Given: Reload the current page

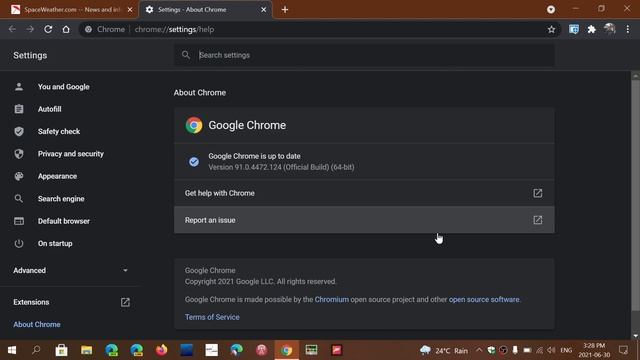Looking at the screenshot, I should pyautogui.click(x=48, y=29).
